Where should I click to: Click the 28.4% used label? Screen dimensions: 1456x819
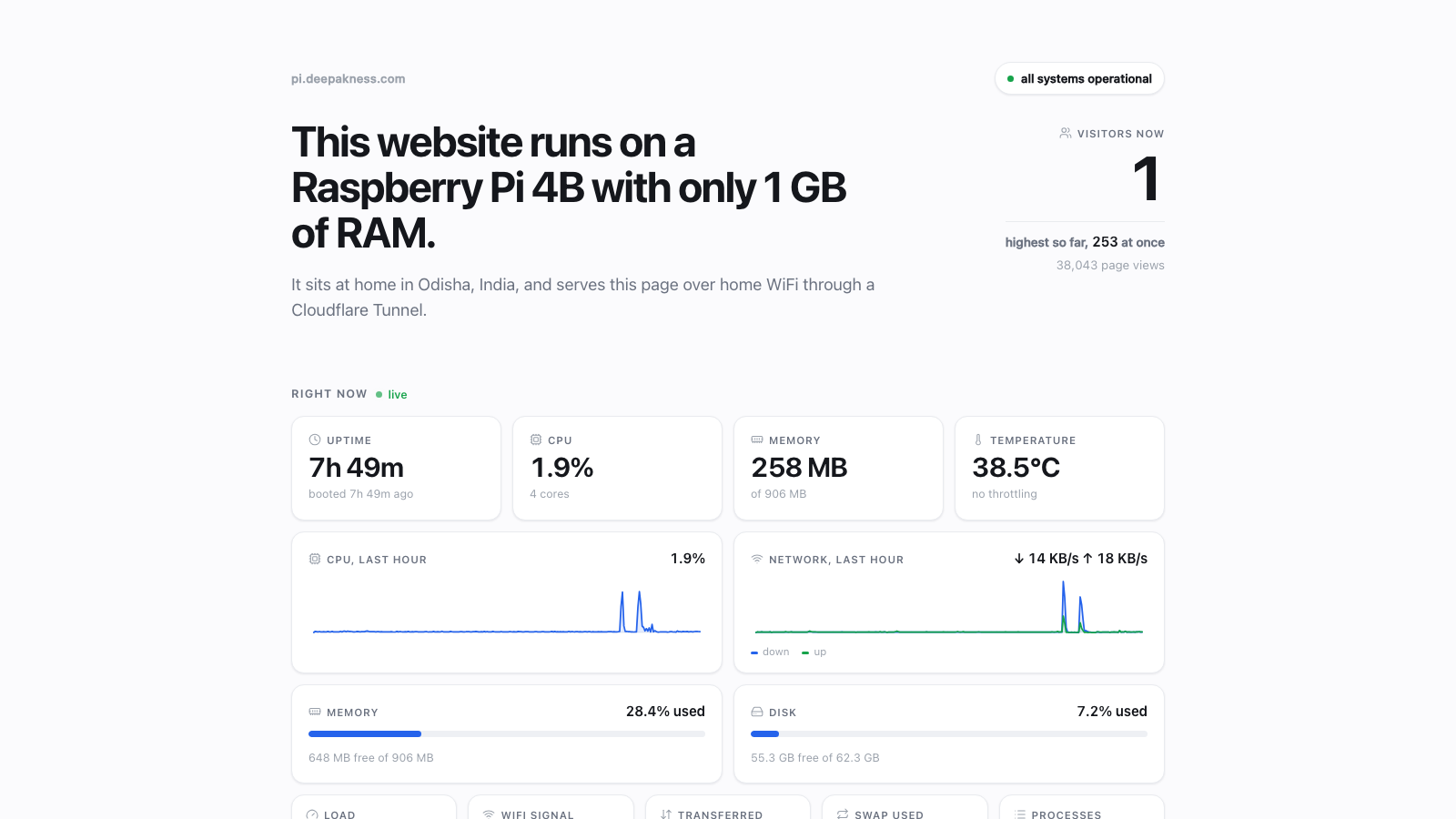[665, 712]
